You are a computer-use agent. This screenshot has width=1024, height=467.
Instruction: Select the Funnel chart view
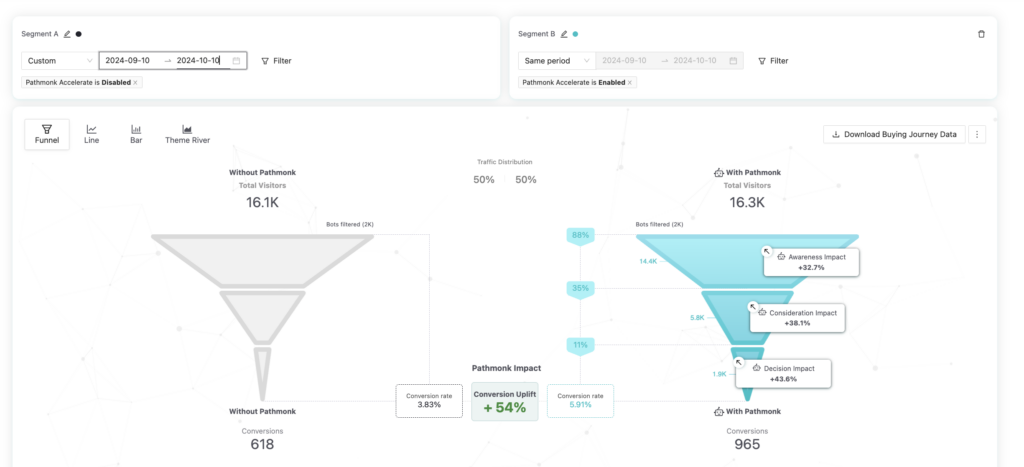coord(47,134)
